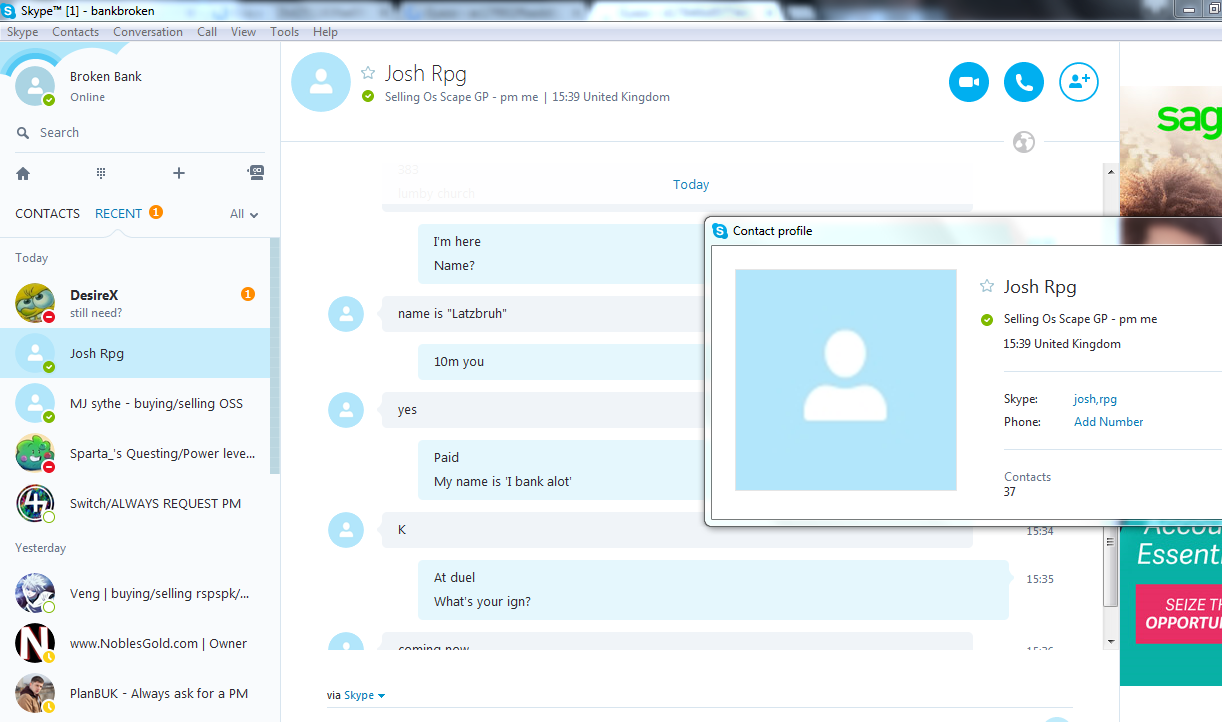Open the Skype menu
The width and height of the screenshot is (1222, 722).
point(23,32)
